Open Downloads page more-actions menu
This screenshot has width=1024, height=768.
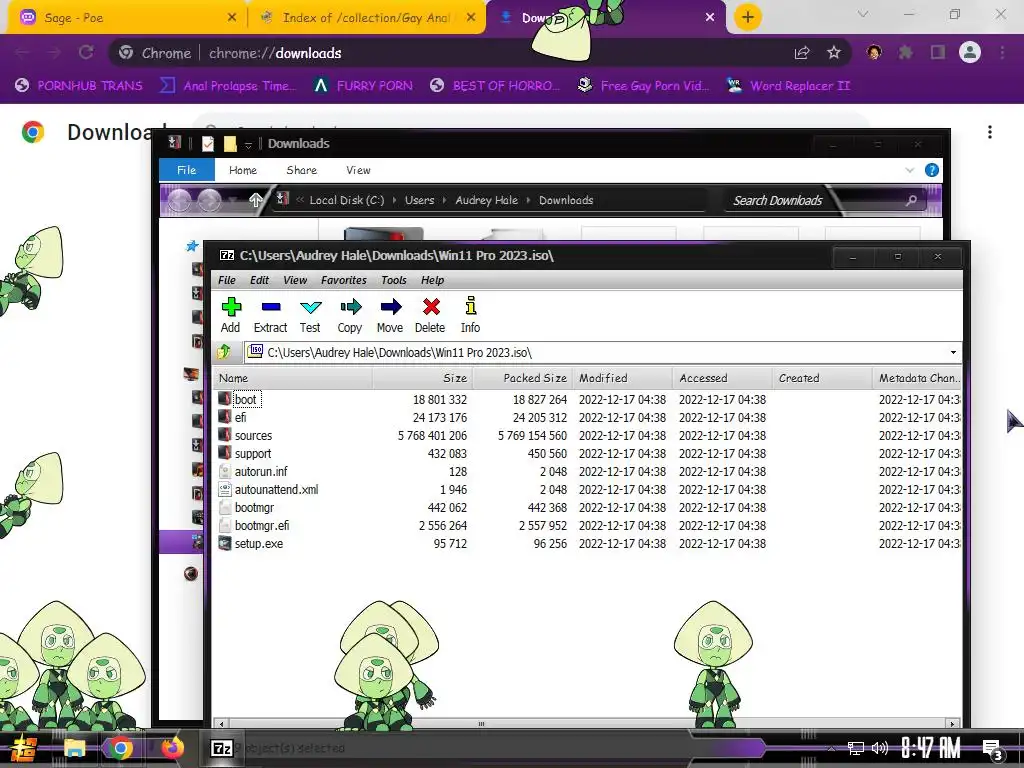tap(990, 133)
